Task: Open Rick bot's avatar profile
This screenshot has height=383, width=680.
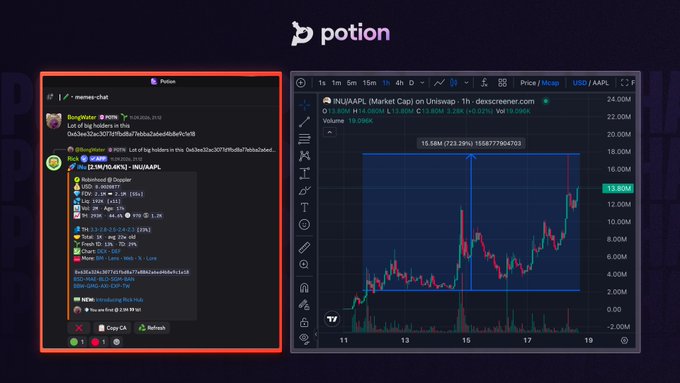Action: (54, 163)
